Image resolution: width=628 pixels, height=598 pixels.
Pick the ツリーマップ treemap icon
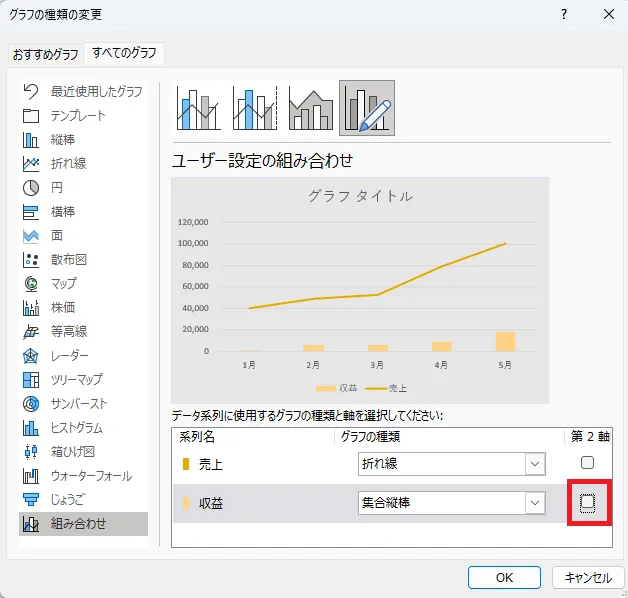coord(31,380)
